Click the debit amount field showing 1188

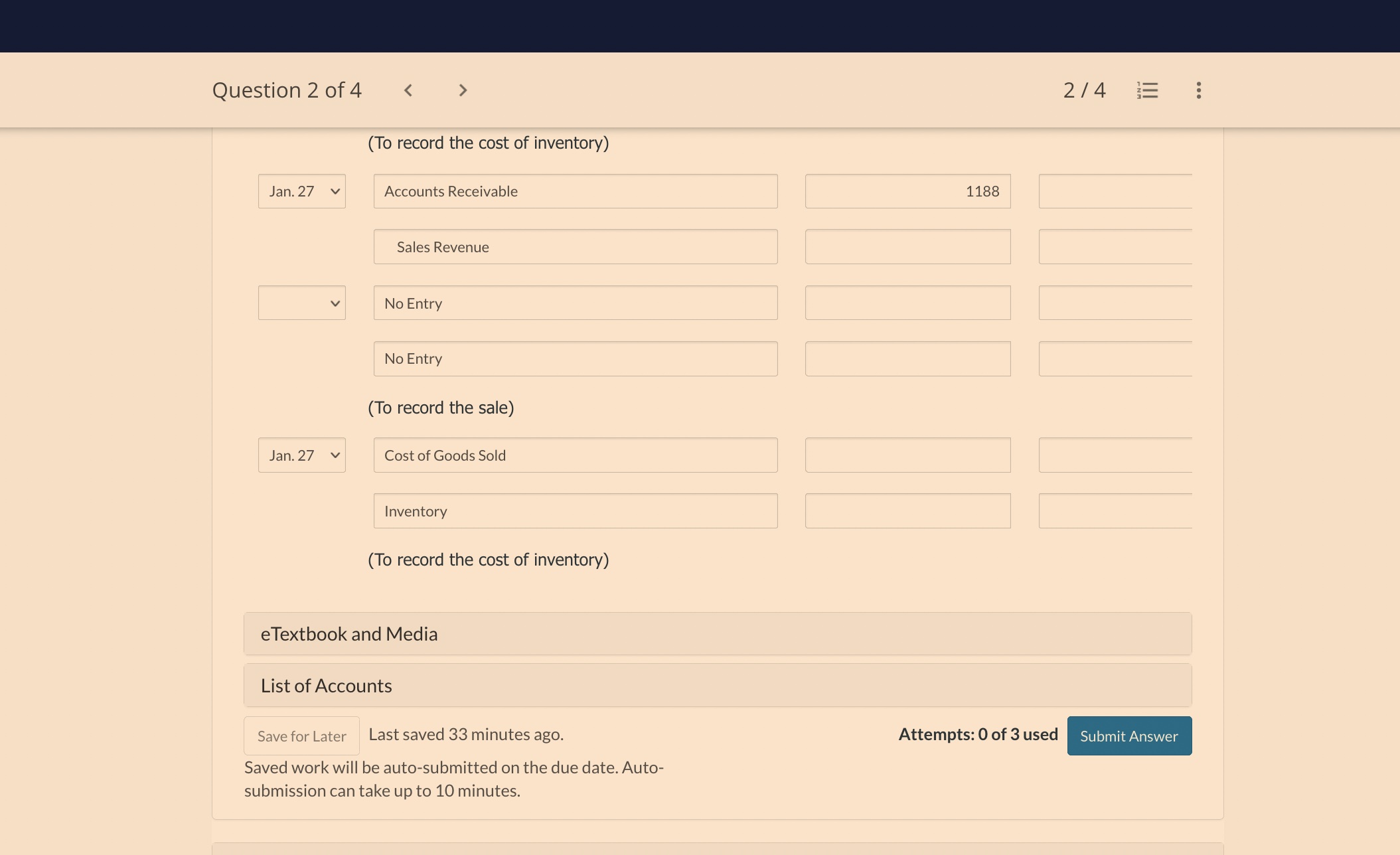(x=907, y=191)
